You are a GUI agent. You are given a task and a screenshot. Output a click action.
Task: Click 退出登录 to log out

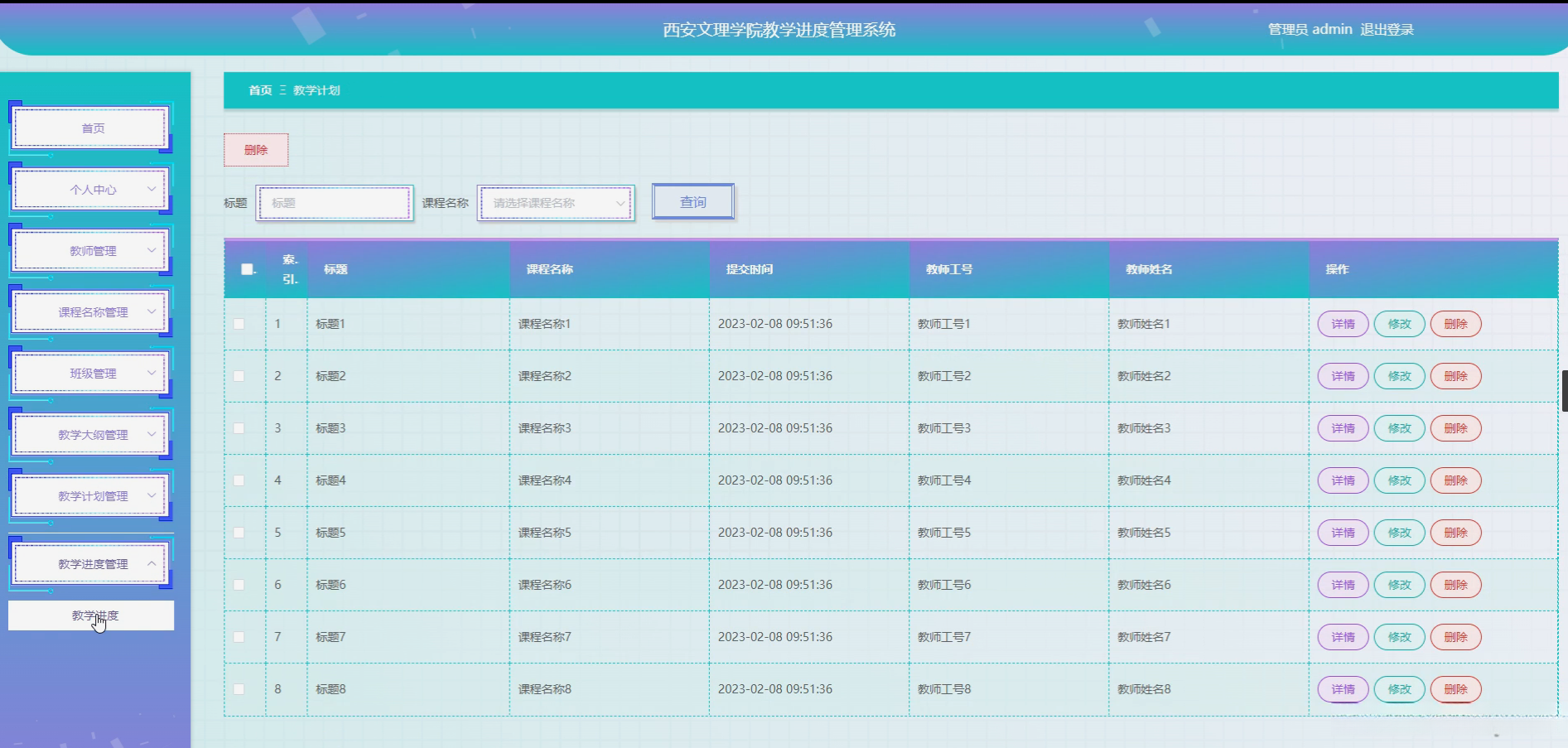click(x=1387, y=30)
